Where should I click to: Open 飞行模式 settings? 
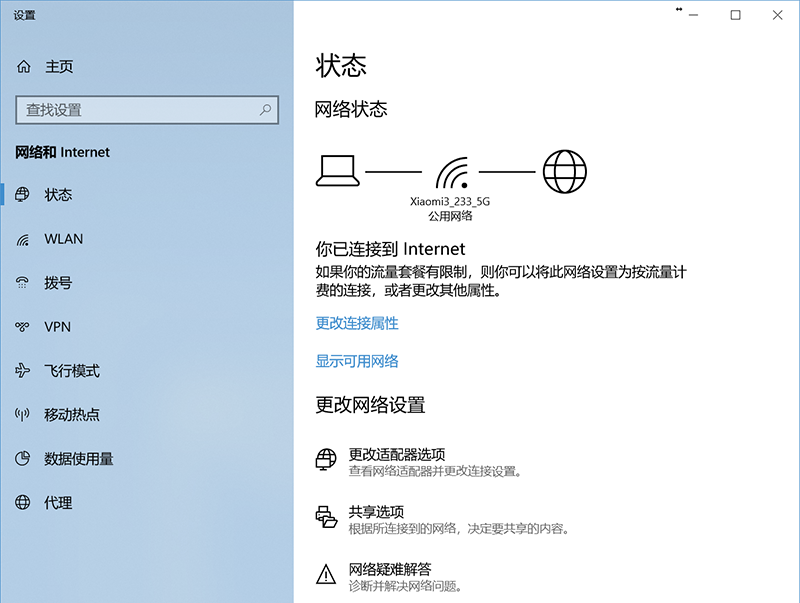tap(72, 370)
